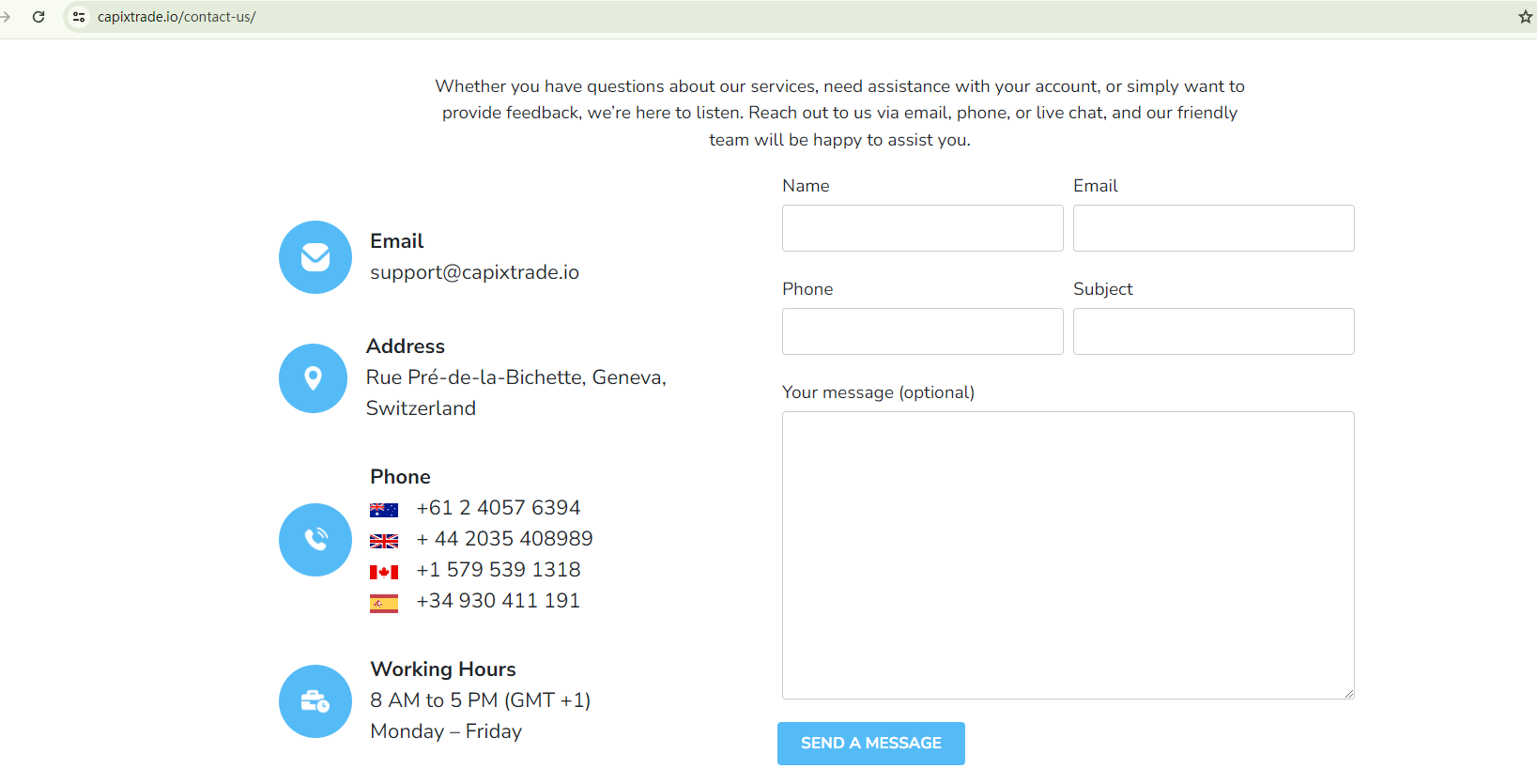1537x784 pixels.
Task: Click the support@capixtrade.io email address
Action: [x=474, y=272]
